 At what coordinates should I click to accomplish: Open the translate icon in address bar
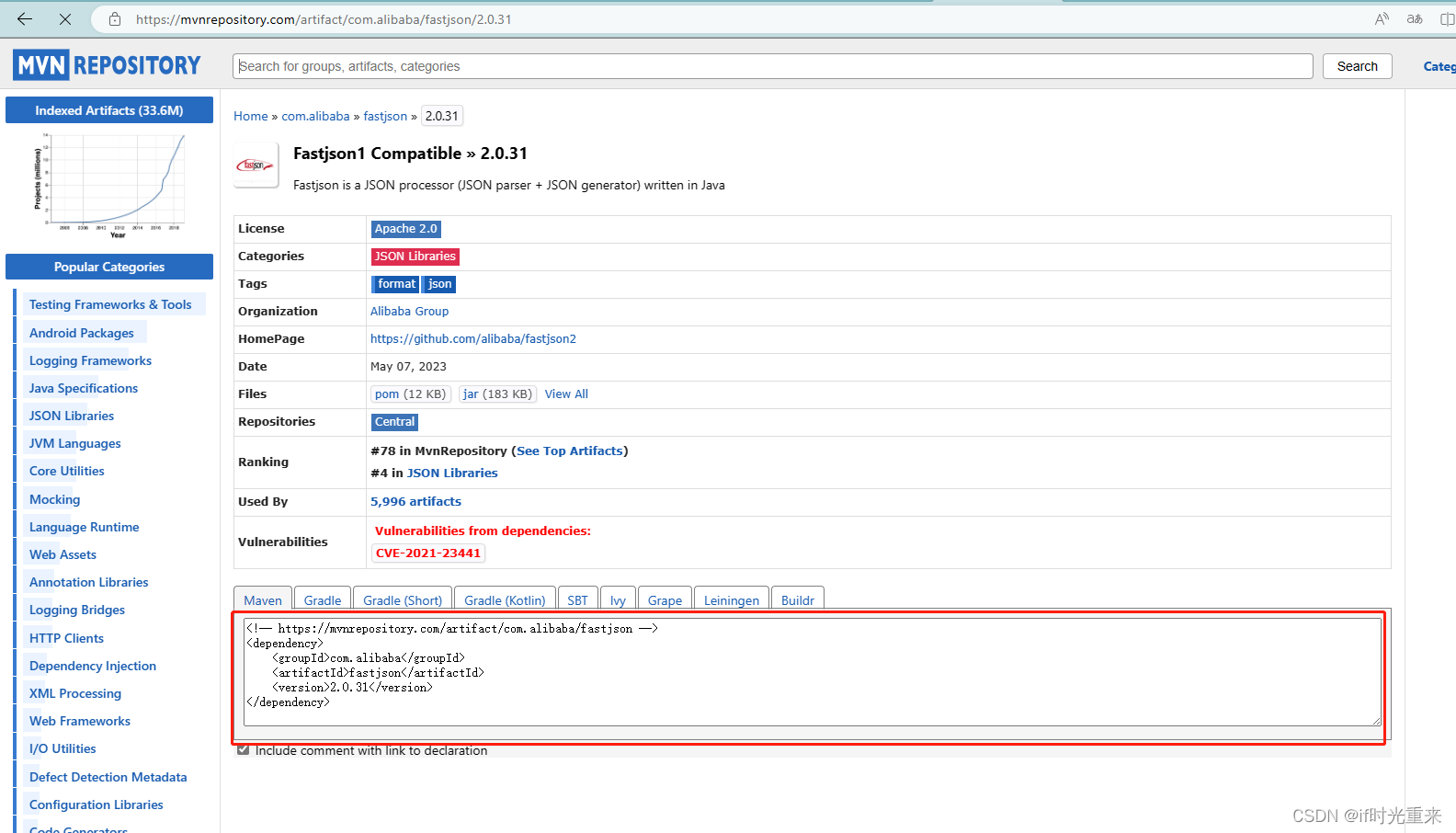click(x=1415, y=18)
